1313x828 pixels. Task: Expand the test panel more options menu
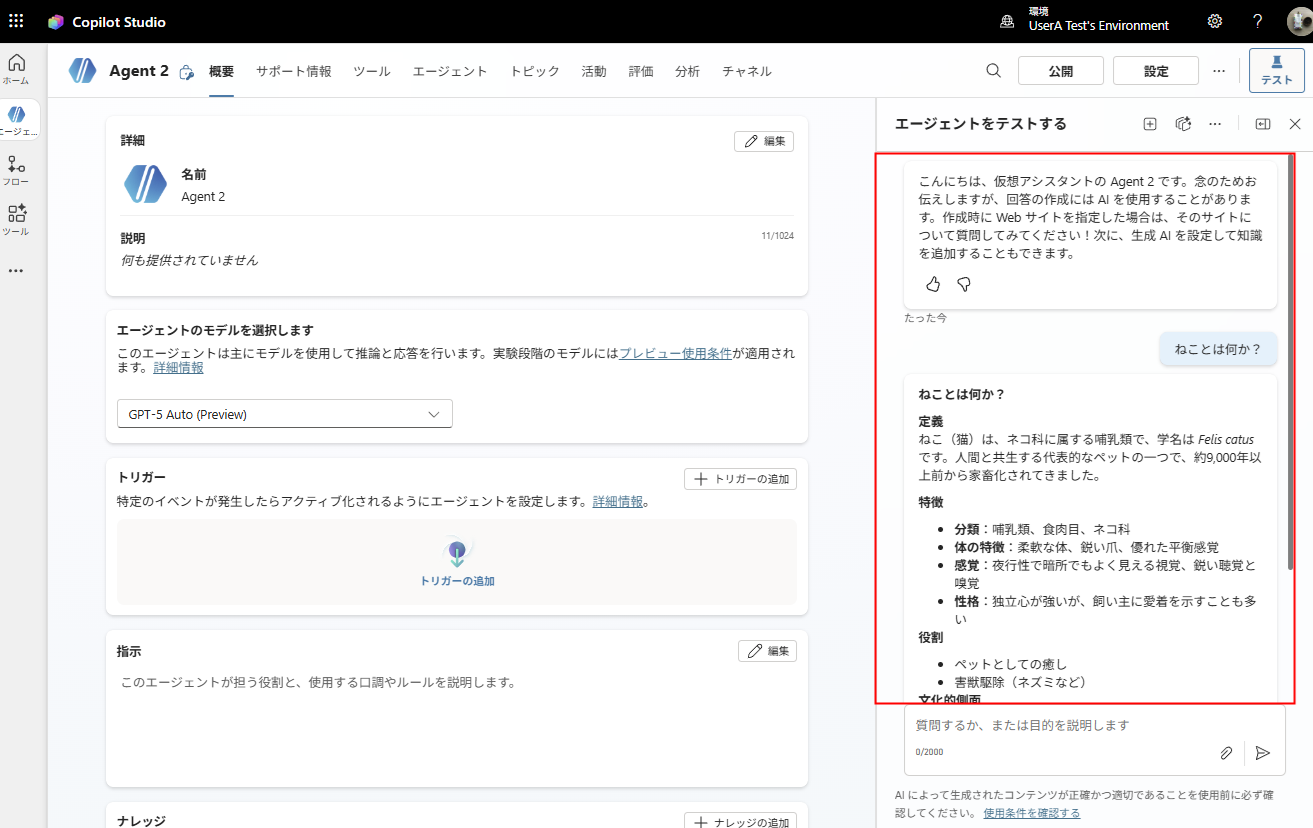pyautogui.click(x=1215, y=124)
